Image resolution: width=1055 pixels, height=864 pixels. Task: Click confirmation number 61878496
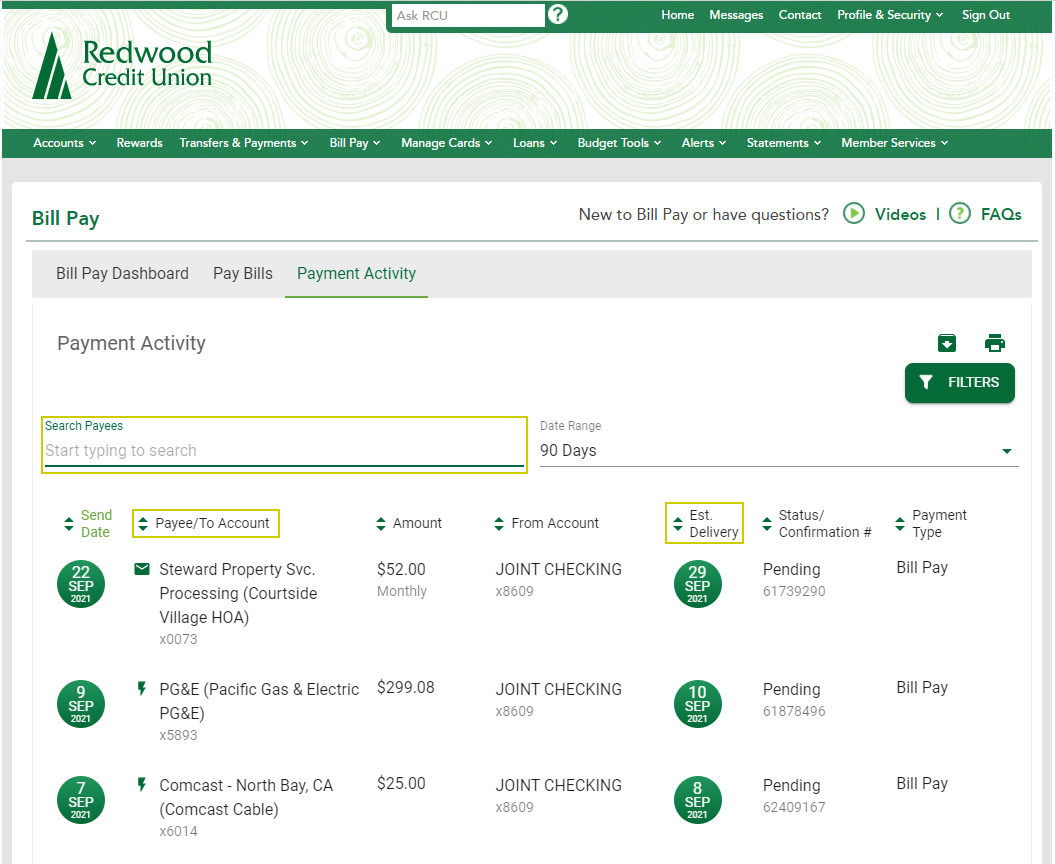pos(794,711)
